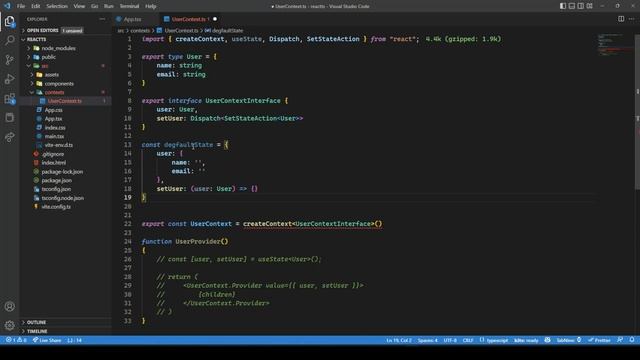Expand the components folder
This screenshot has width=640, height=360.
point(65,84)
